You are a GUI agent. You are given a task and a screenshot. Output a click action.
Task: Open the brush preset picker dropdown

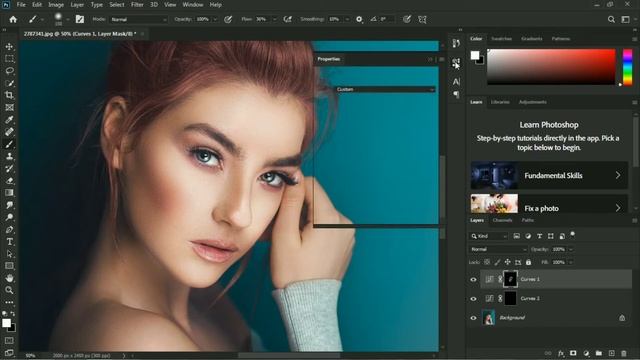coord(68,19)
